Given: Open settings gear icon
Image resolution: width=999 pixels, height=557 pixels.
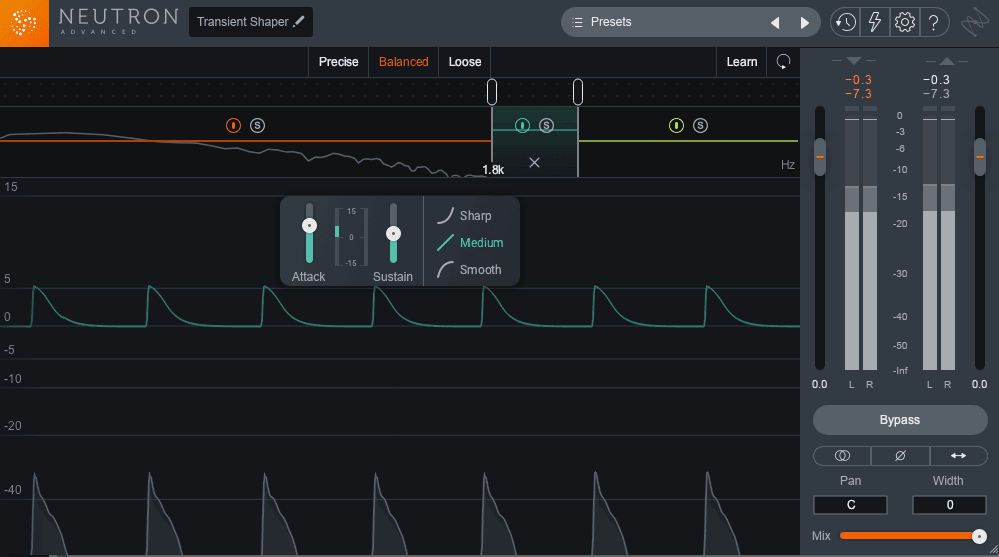Looking at the screenshot, I should (x=905, y=22).
